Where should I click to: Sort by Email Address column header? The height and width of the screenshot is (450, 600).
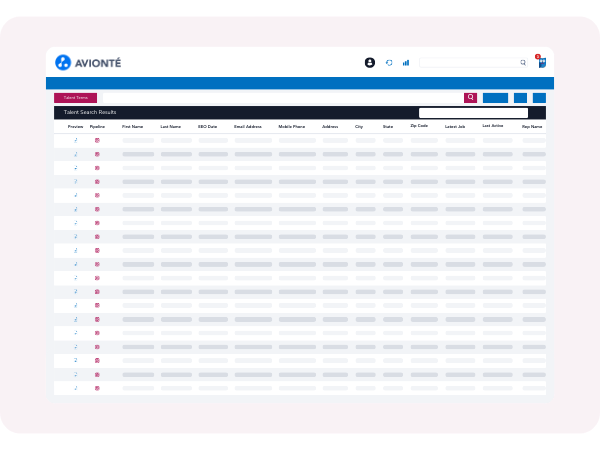tap(248, 127)
